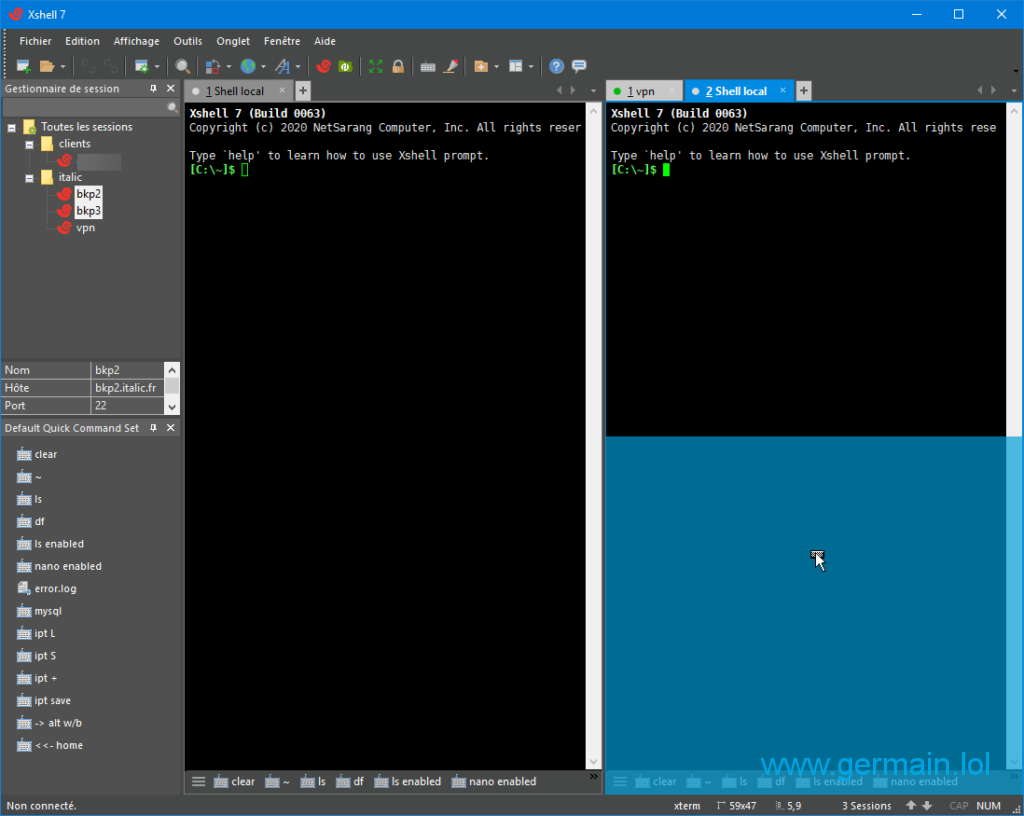This screenshot has width=1024, height=816.
Task: Click the magnifier Find icon in toolbar
Action: [x=183, y=67]
